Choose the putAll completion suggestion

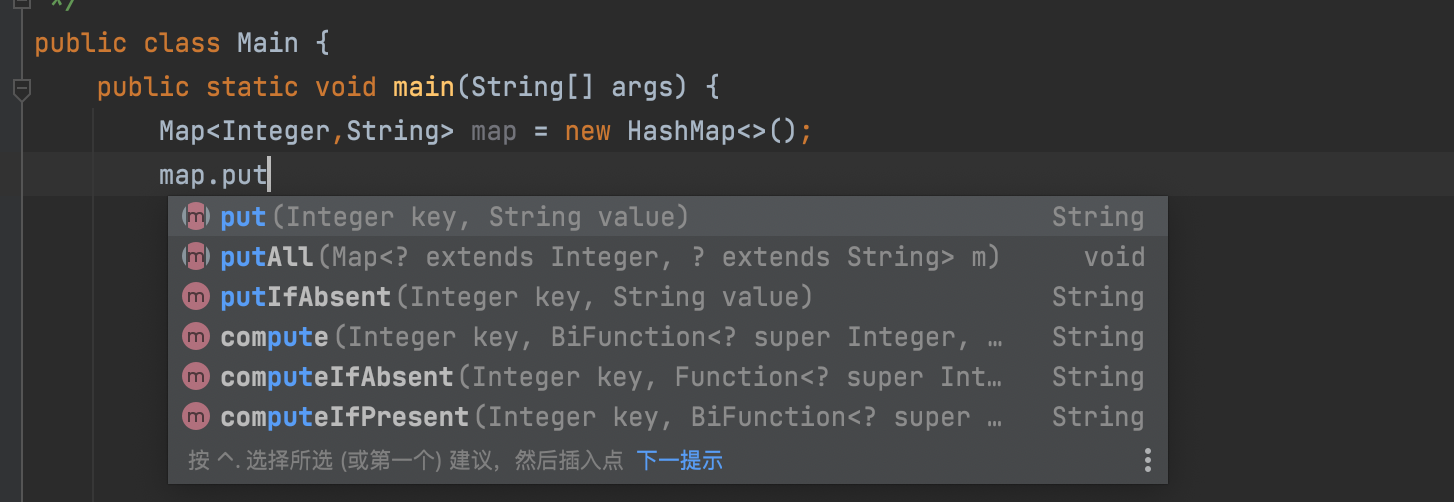point(266,257)
